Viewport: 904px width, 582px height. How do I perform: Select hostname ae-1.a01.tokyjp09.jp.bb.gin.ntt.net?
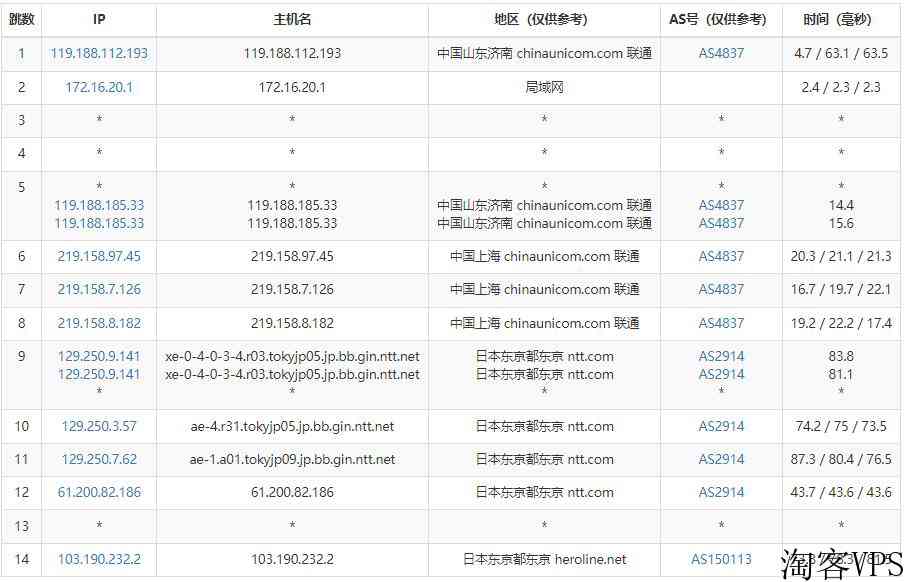click(292, 460)
